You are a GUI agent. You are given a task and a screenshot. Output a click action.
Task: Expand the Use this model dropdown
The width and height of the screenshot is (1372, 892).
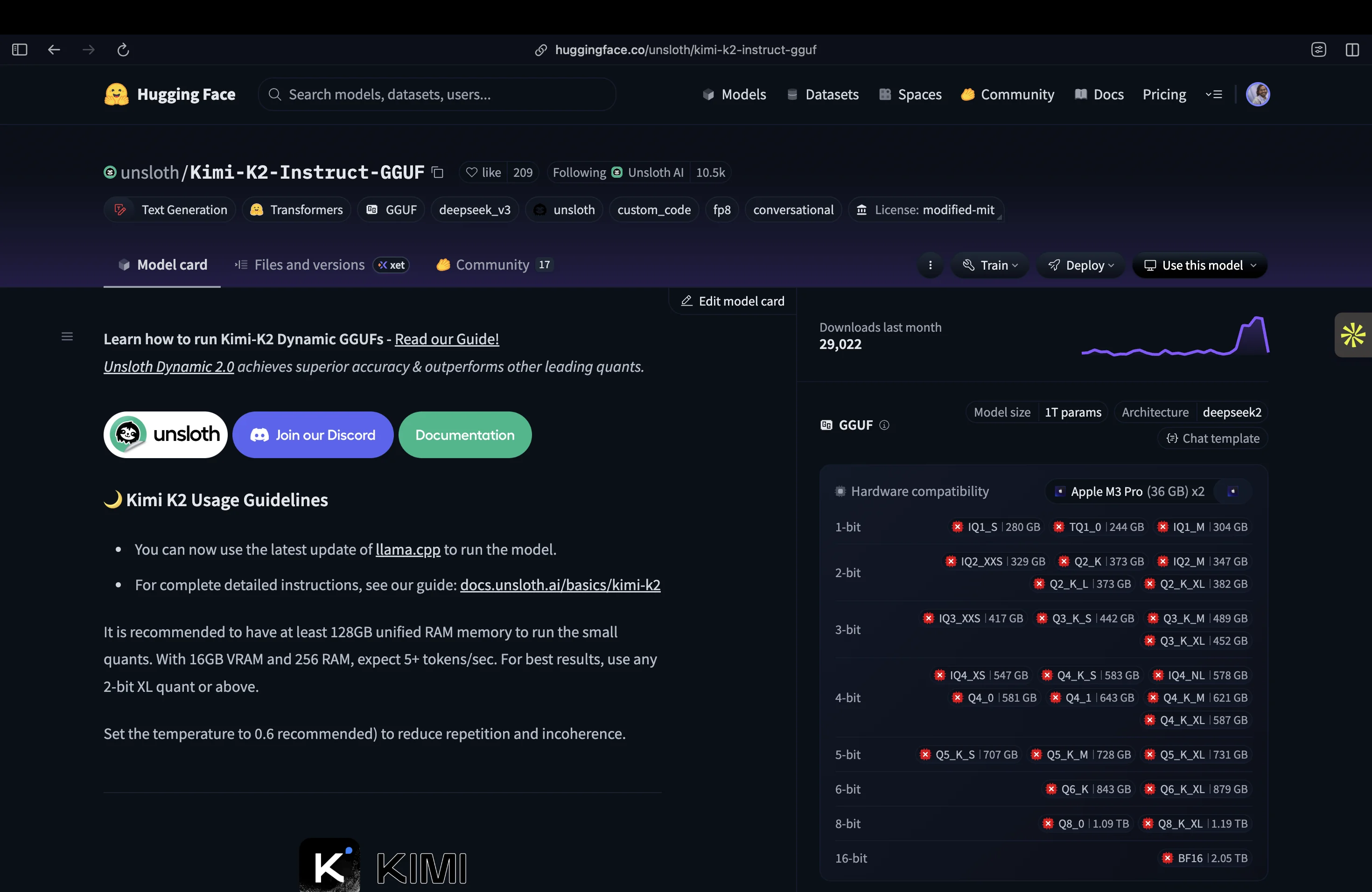[x=1200, y=265]
